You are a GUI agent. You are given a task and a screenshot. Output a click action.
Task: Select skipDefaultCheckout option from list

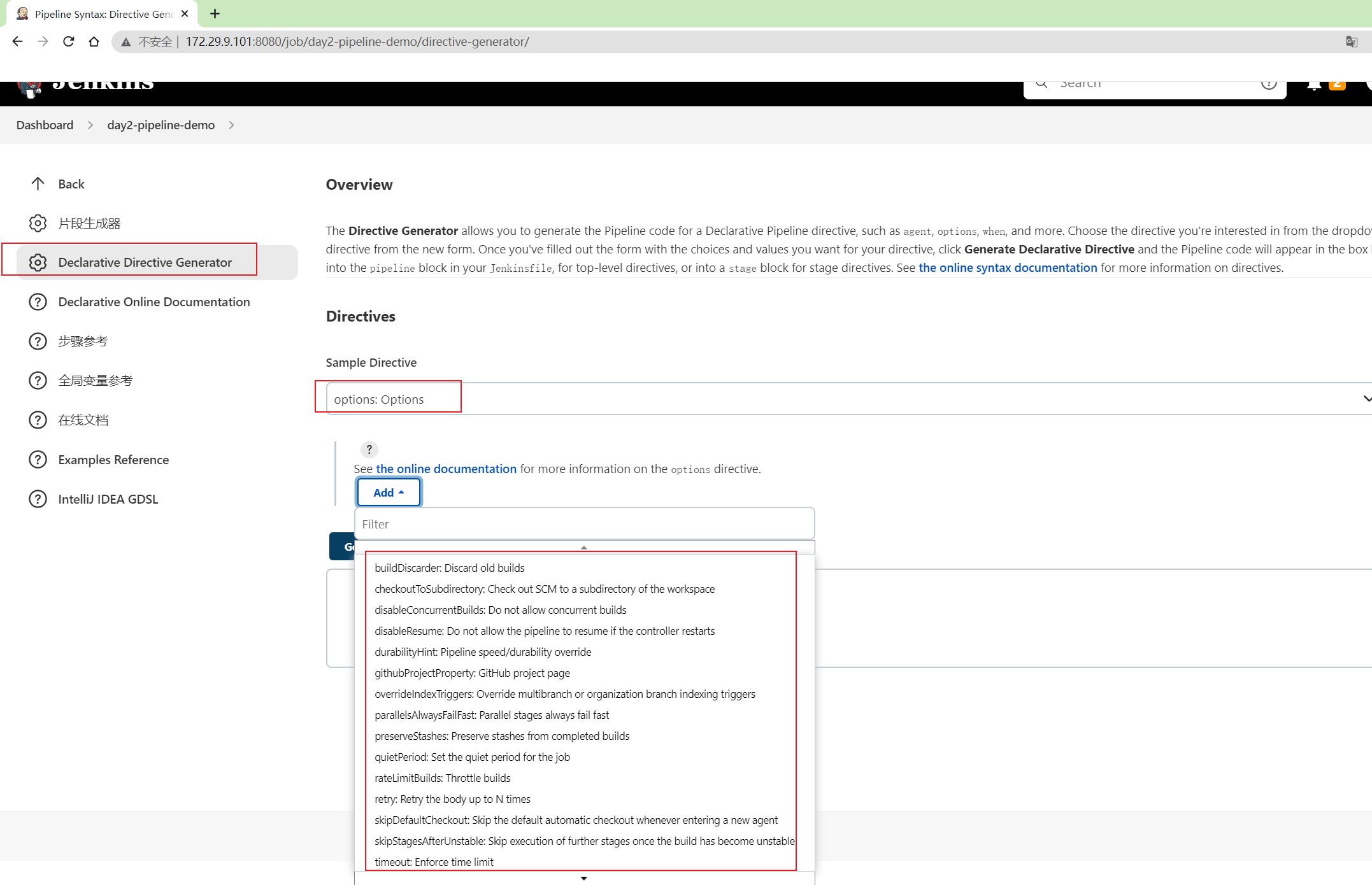575,820
